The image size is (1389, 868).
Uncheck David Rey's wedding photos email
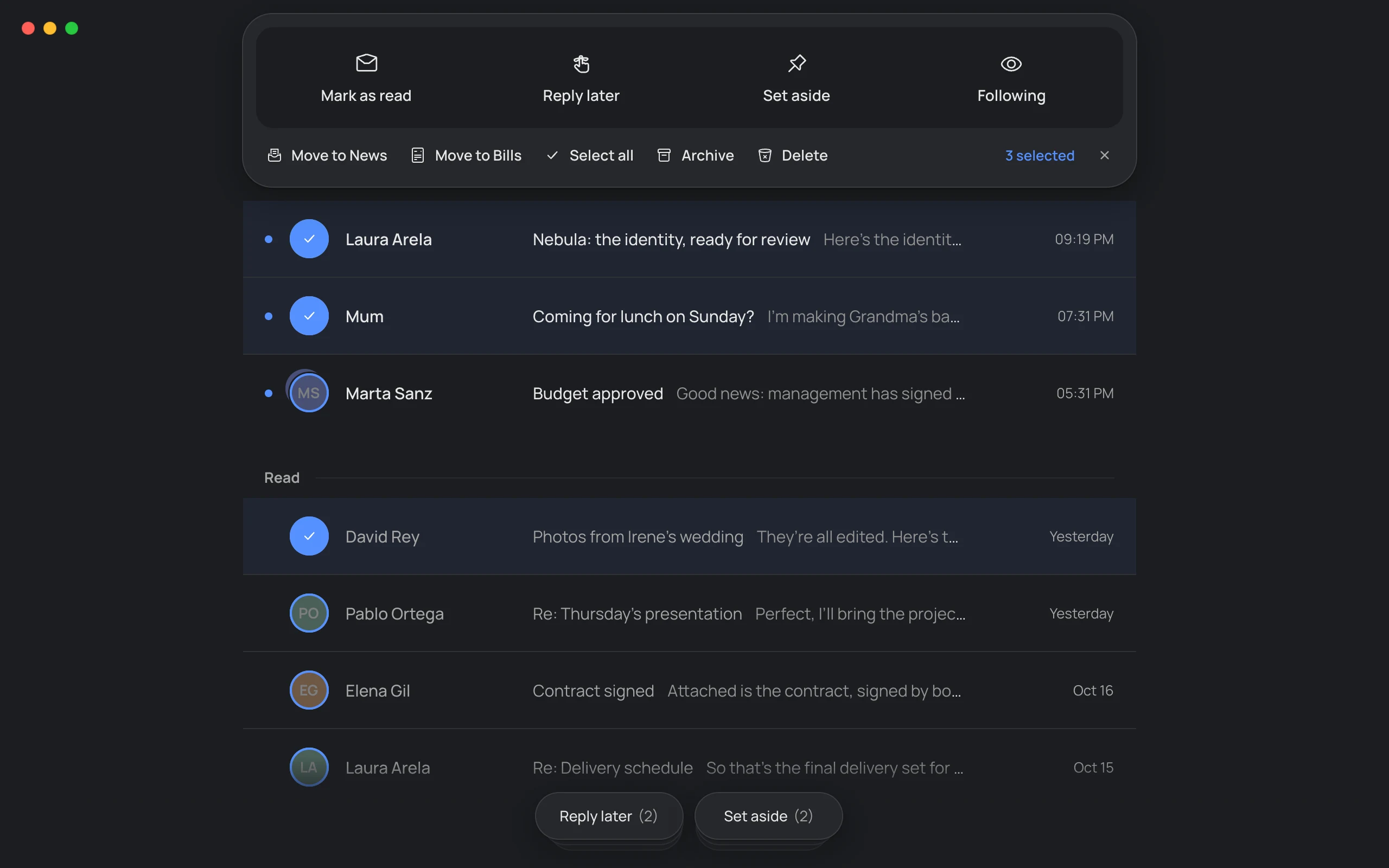click(x=309, y=536)
